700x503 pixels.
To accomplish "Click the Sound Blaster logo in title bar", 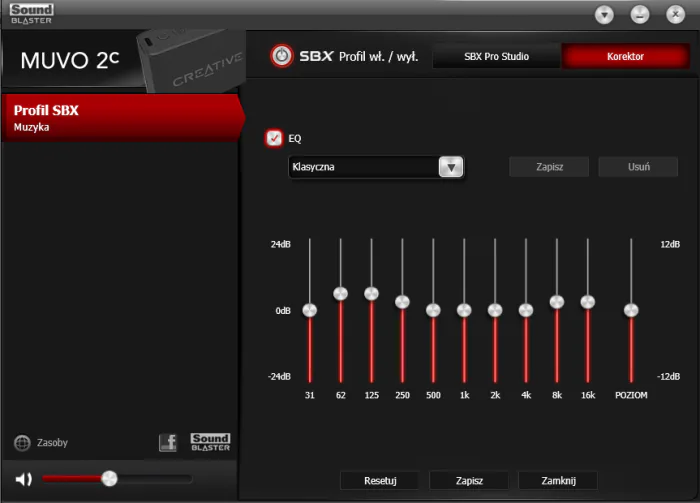I will tap(31, 14).
